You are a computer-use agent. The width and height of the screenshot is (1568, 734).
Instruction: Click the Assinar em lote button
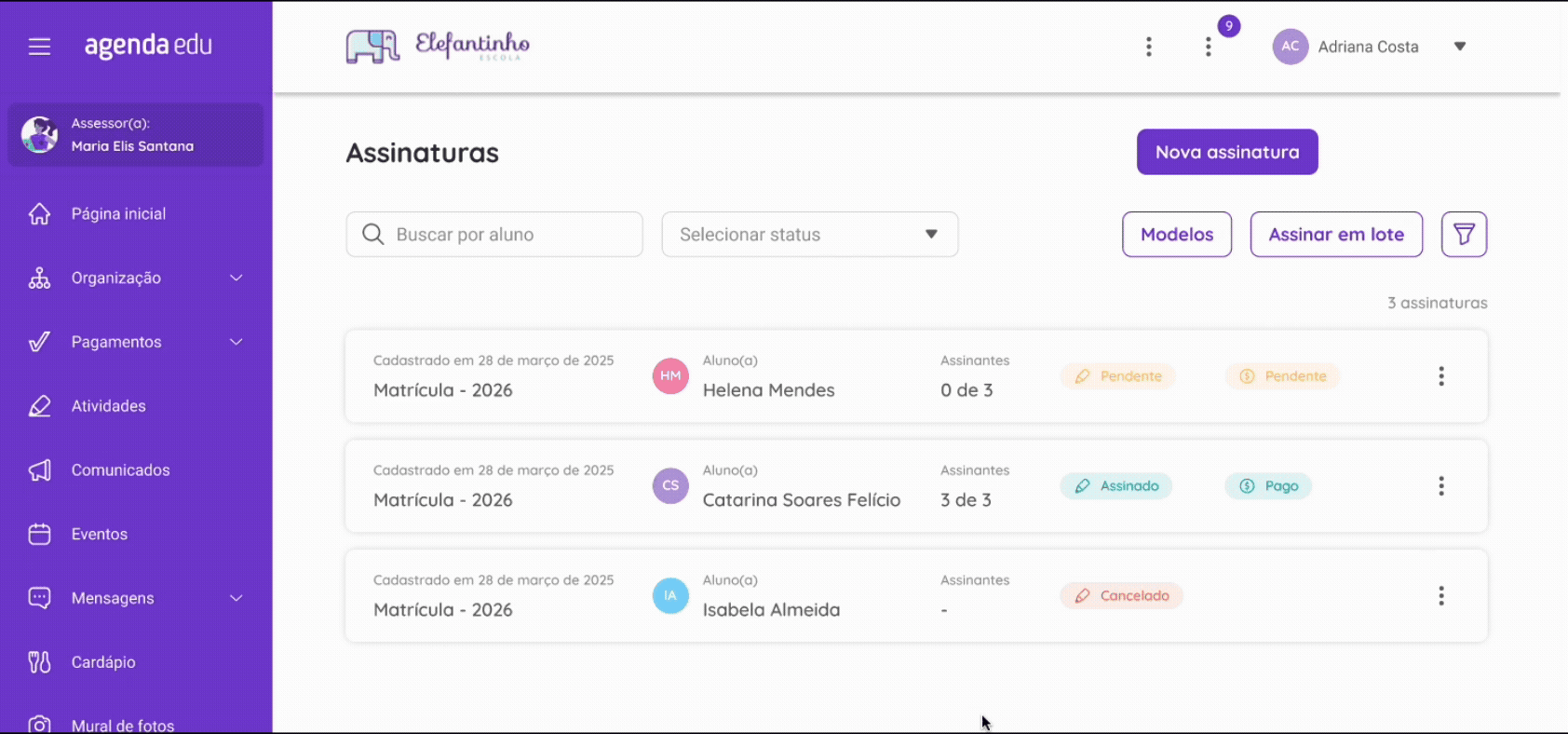(1336, 234)
